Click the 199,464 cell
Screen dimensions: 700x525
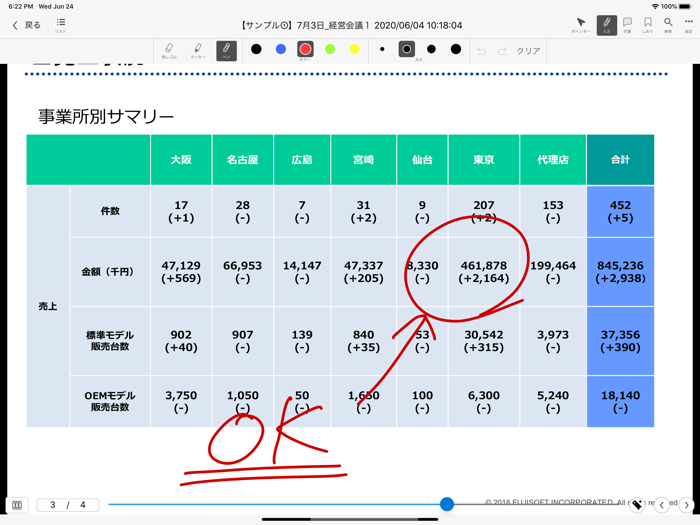tap(553, 271)
